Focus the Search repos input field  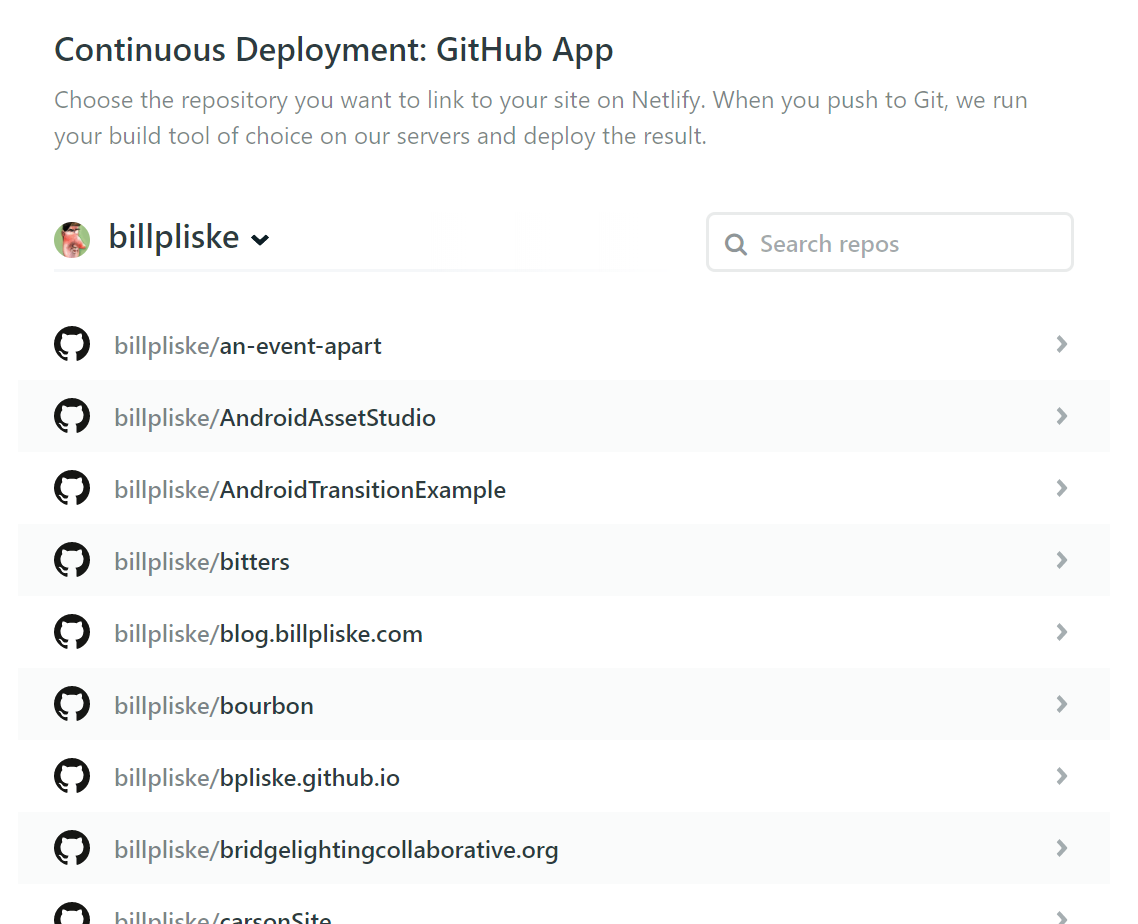[890, 242]
